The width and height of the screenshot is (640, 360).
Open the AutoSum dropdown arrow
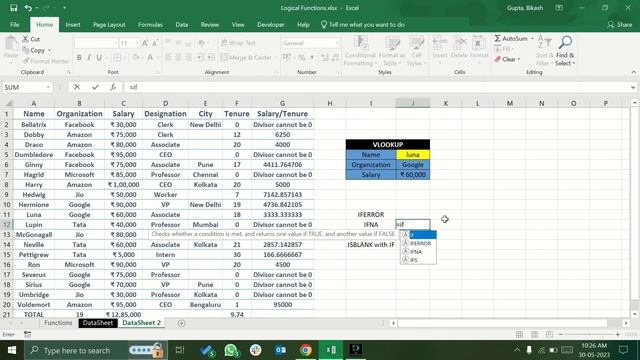(x=532, y=38)
